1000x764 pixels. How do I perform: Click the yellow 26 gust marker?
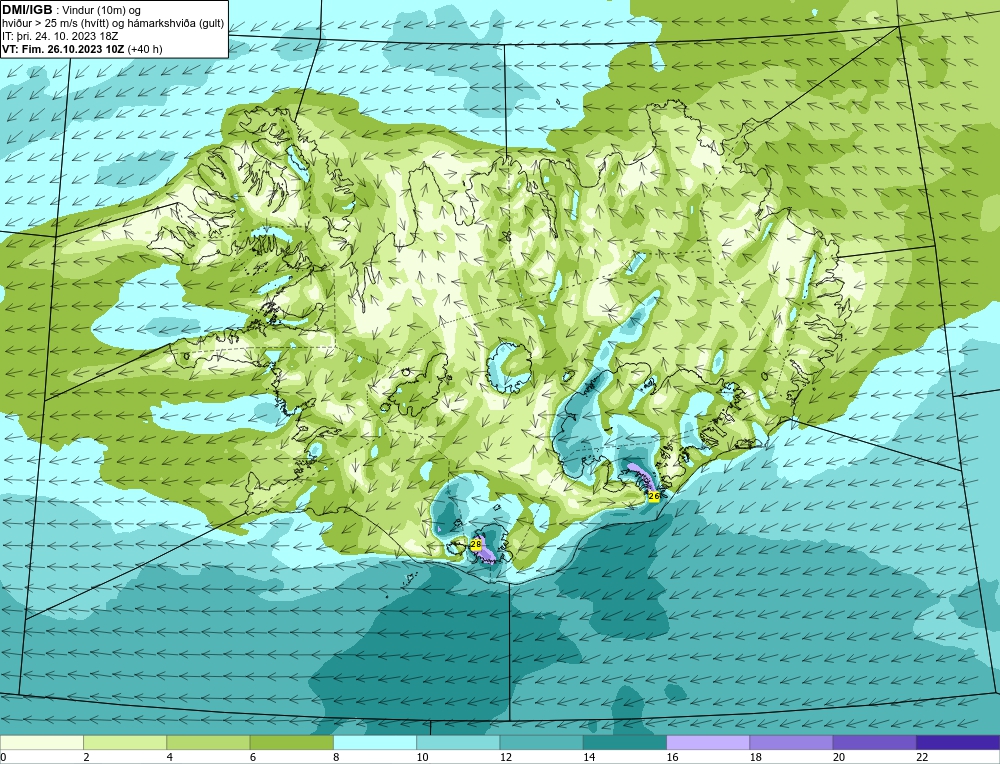coord(654,496)
